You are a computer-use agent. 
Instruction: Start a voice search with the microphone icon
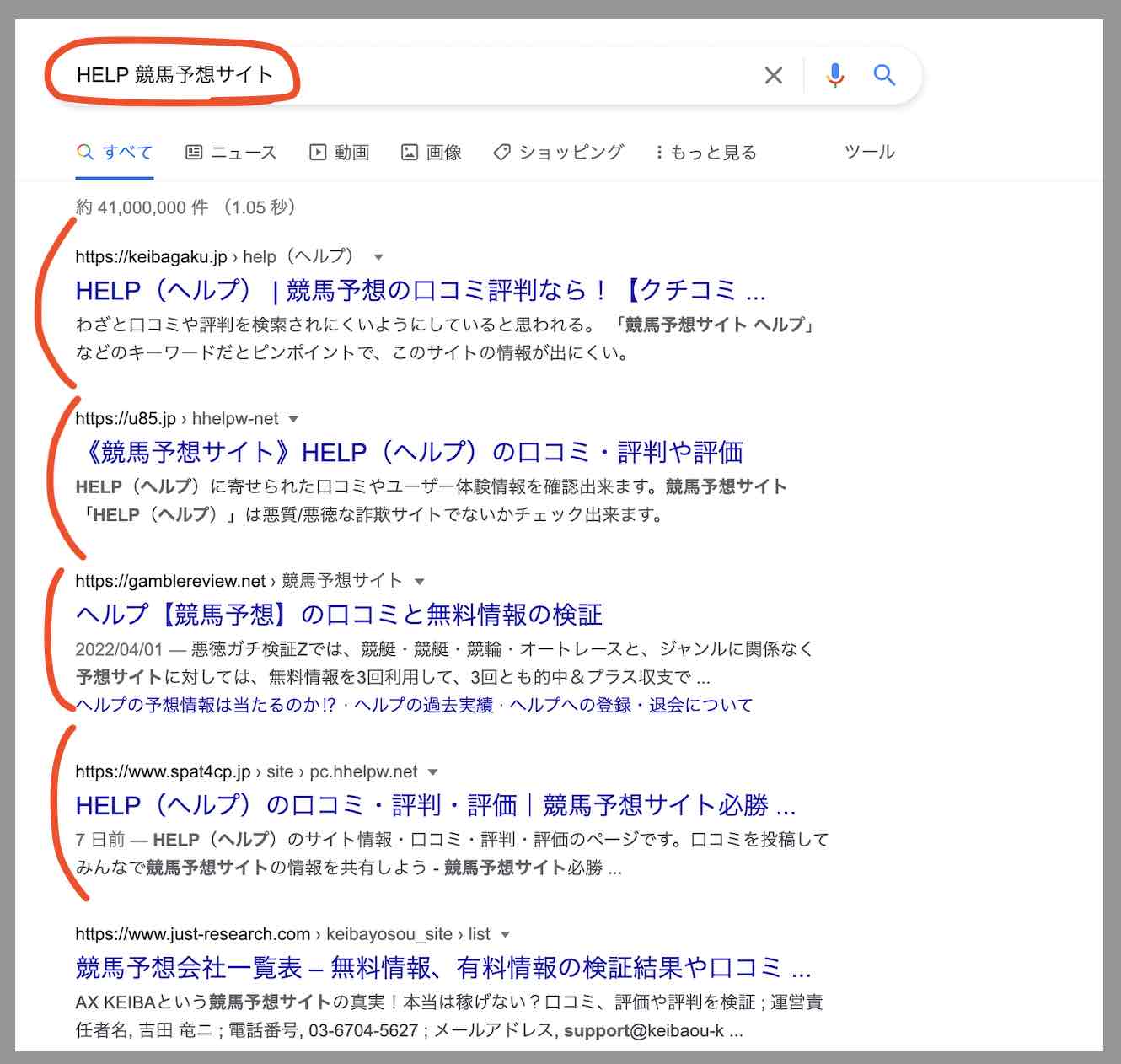point(835,75)
